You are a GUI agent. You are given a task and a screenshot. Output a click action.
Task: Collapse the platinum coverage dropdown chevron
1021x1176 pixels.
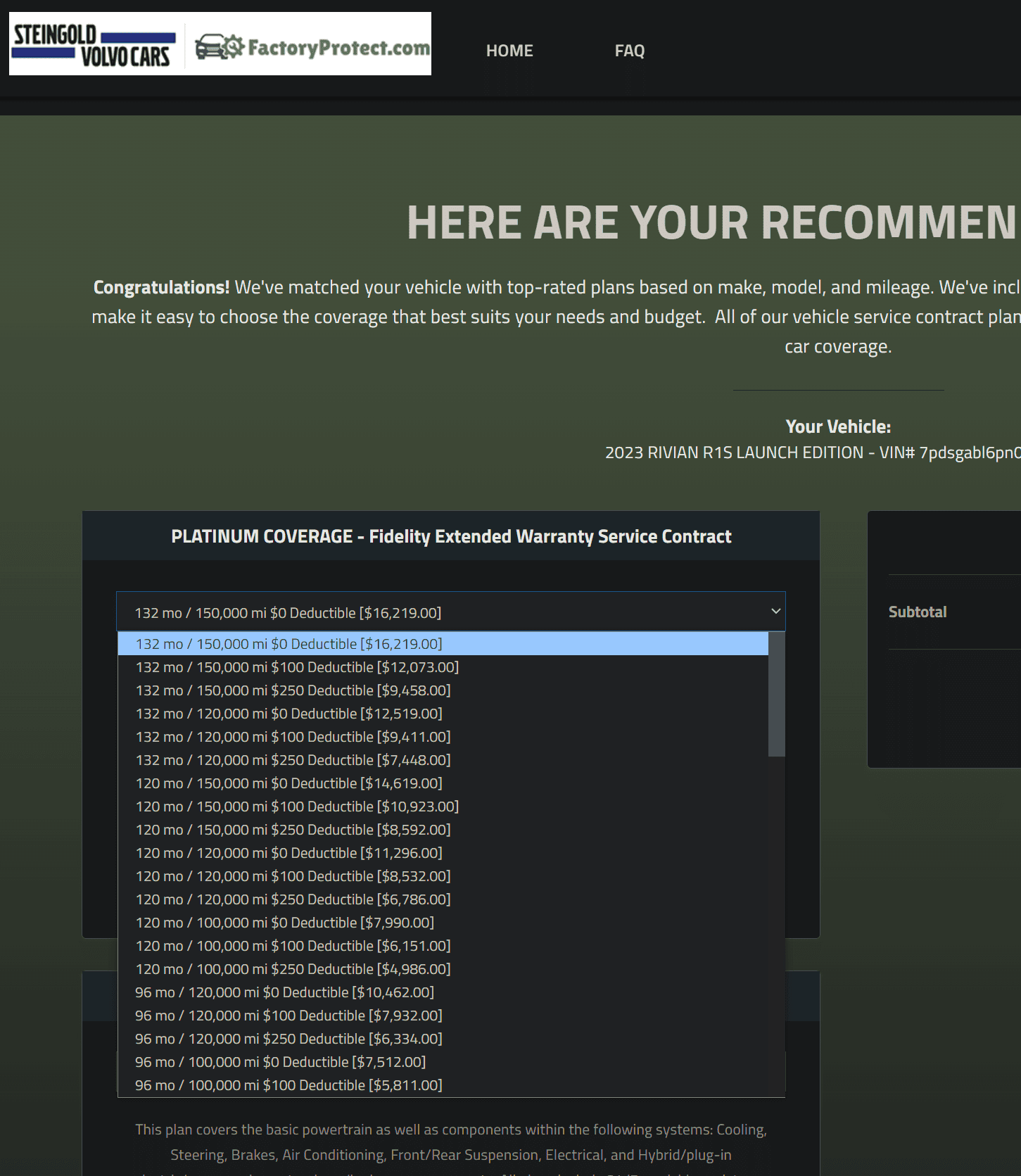coord(775,611)
